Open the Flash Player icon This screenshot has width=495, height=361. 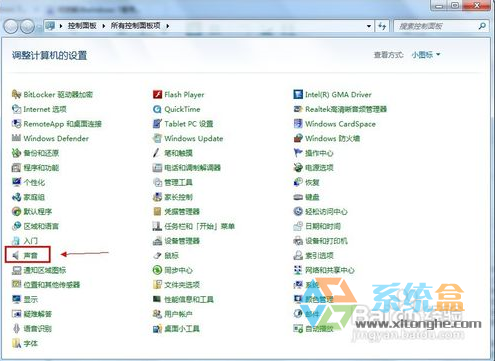click(157, 94)
